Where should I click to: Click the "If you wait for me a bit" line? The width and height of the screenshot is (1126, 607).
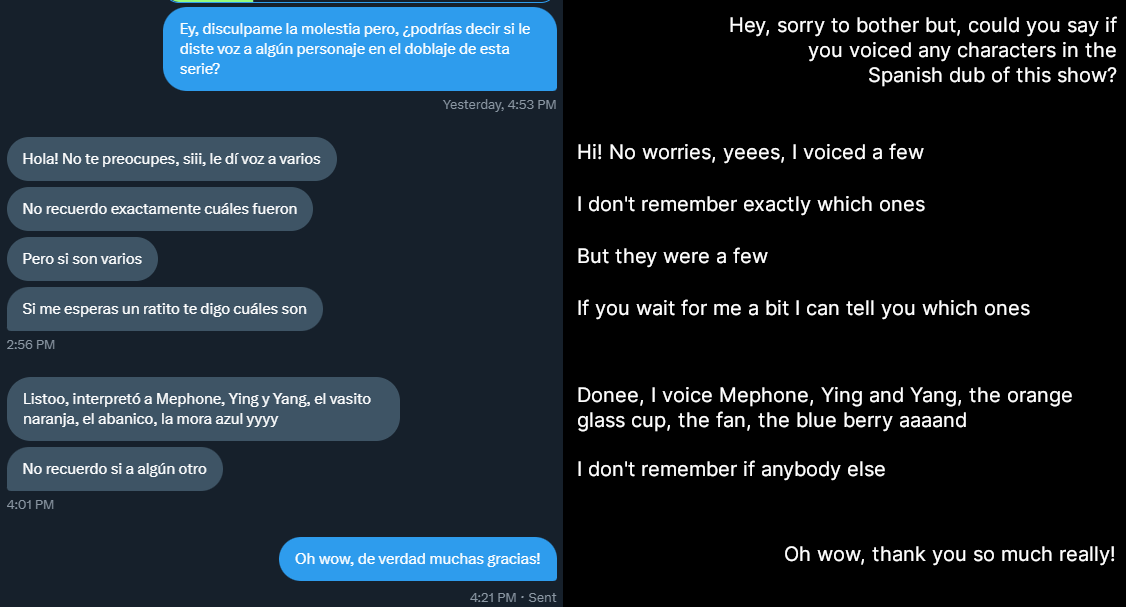[803, 308]
